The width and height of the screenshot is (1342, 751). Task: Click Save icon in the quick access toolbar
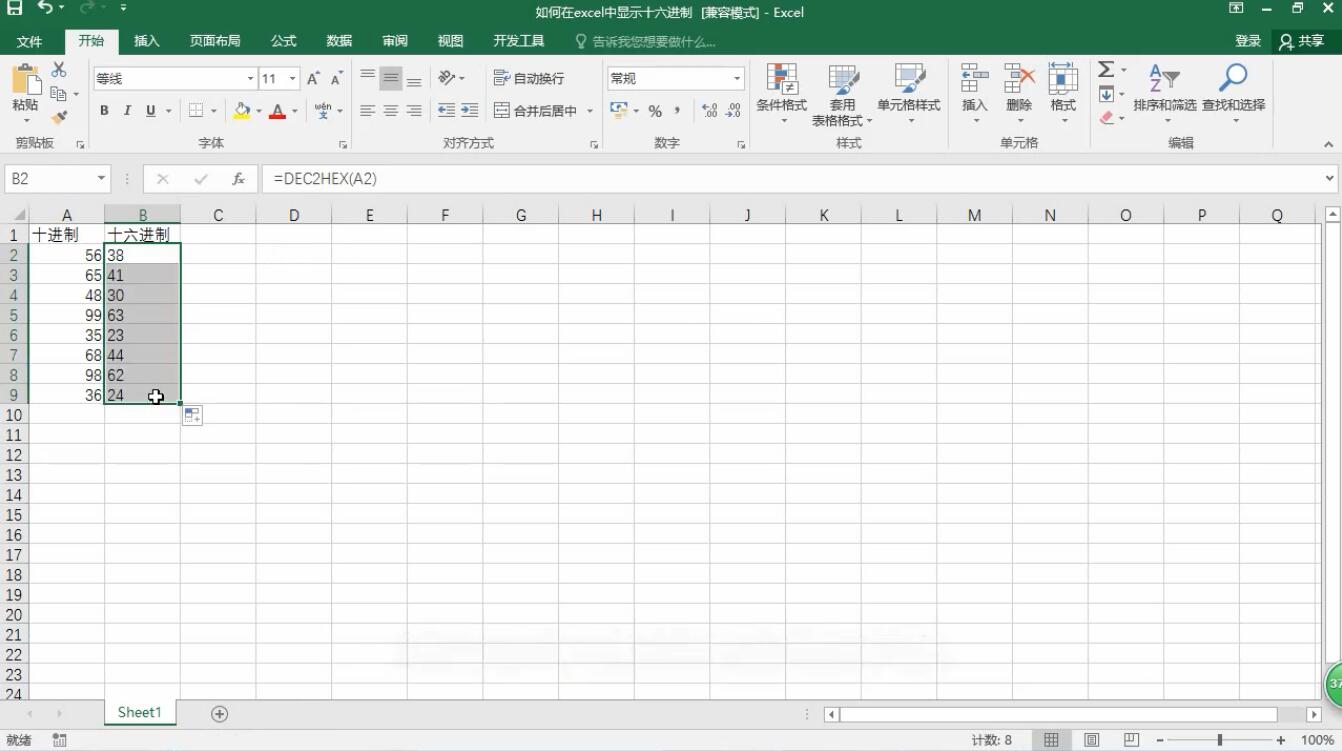point(15,8)
